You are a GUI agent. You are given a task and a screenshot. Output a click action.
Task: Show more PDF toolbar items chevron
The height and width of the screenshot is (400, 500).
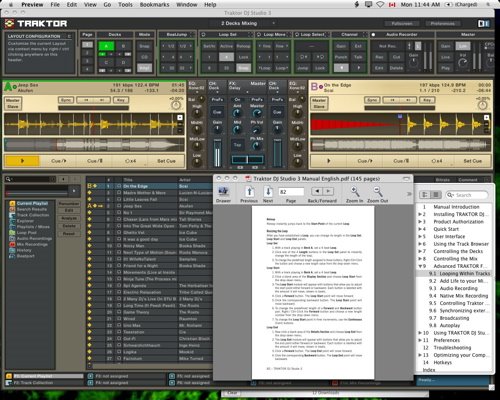click(409, 194)
